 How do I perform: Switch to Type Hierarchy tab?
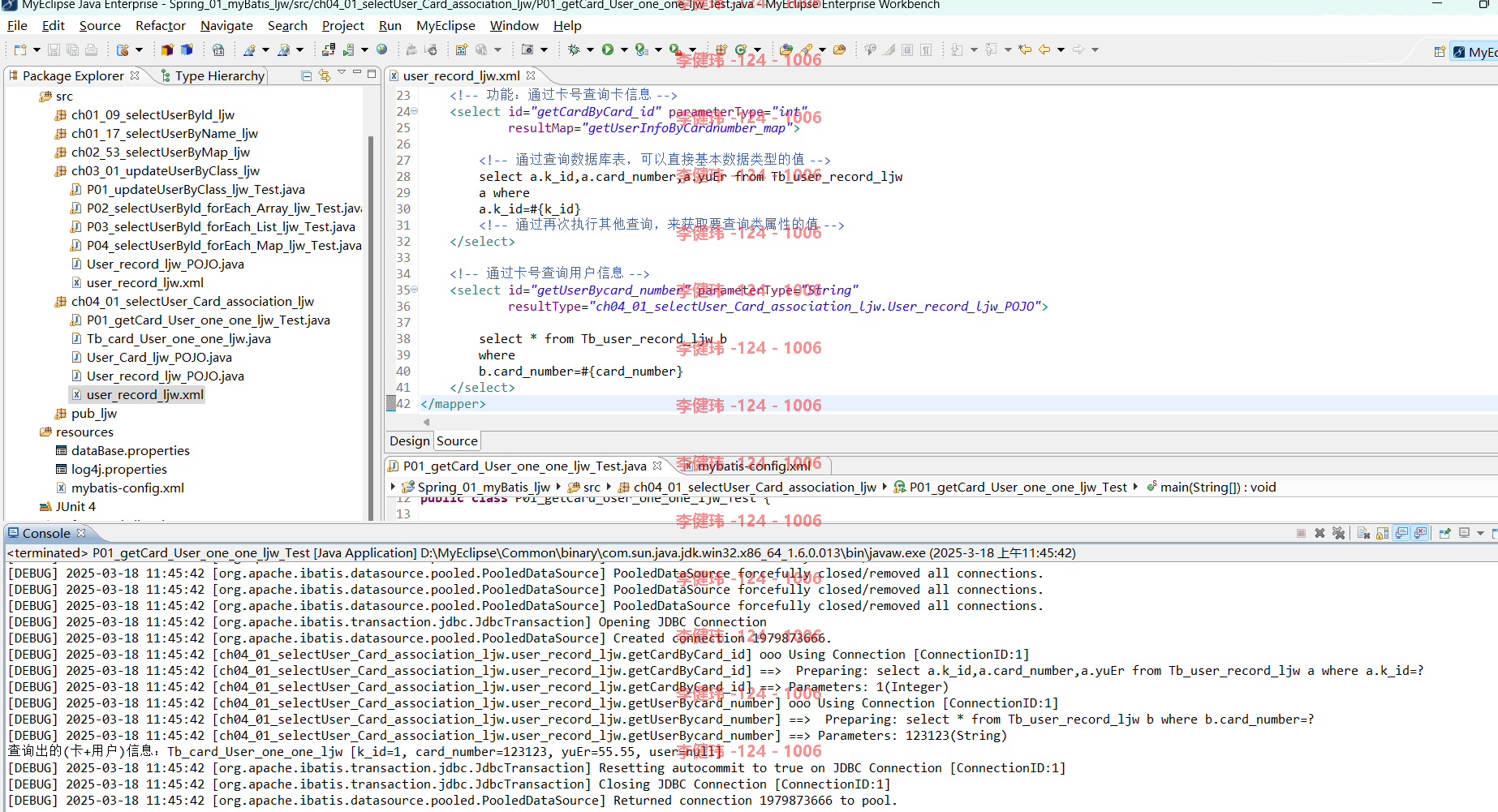click(x=213, y=75)
